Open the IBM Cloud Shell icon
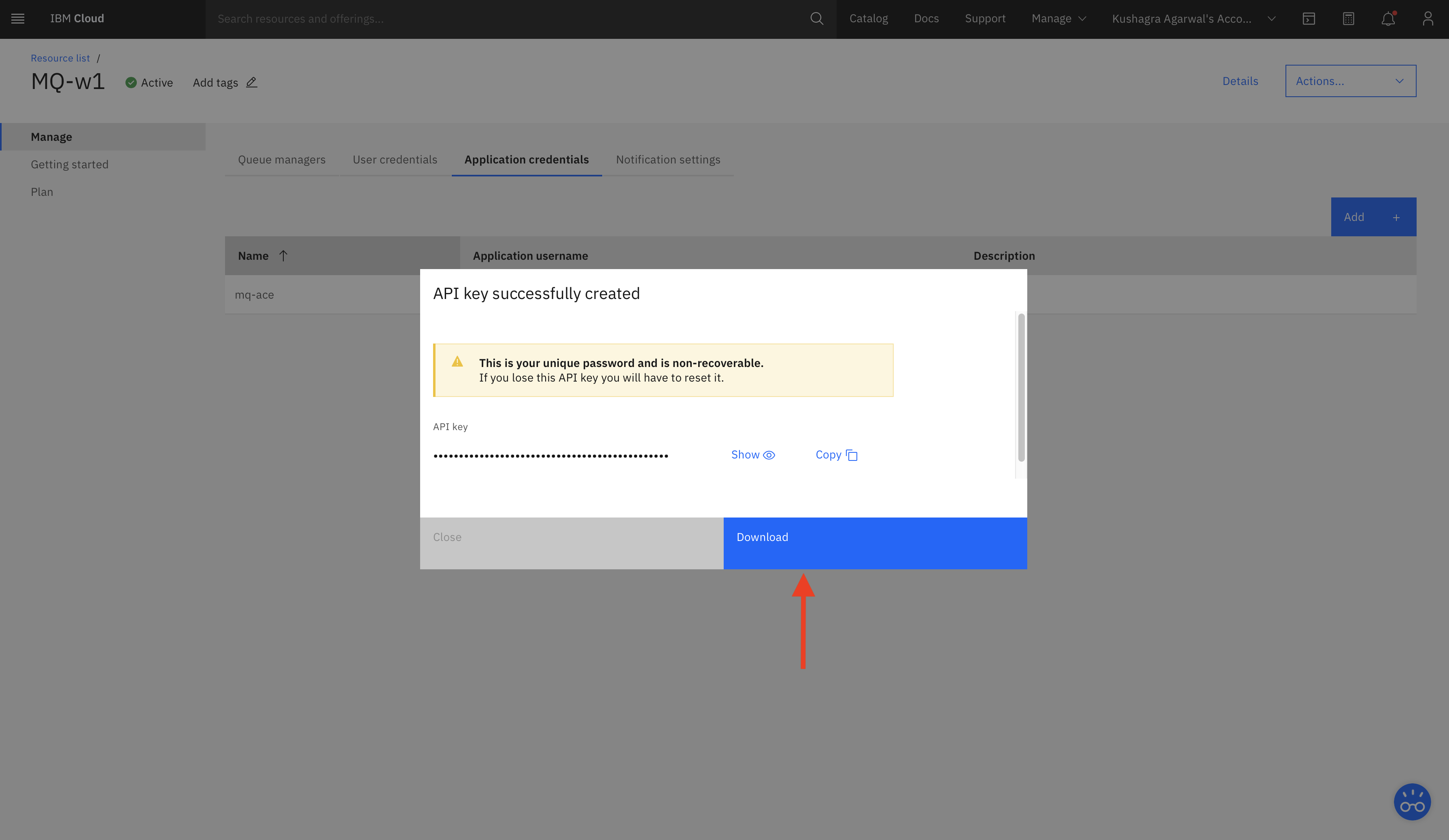Image resolution: width=1449 pixels, height=840 pixels. [1309, 18]
